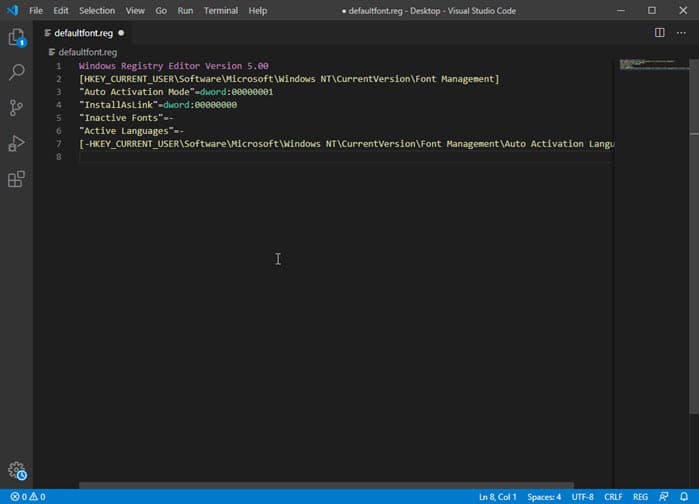Split the editor to the right

[659, 33]
